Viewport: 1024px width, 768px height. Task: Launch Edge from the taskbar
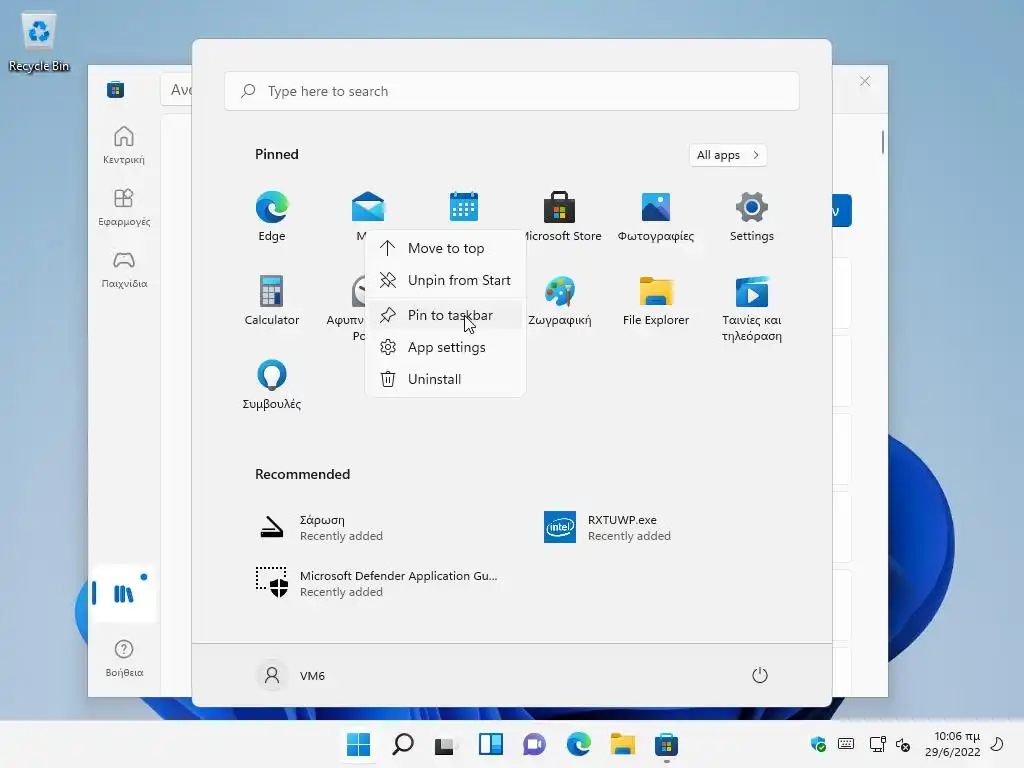tap(579, 744)
